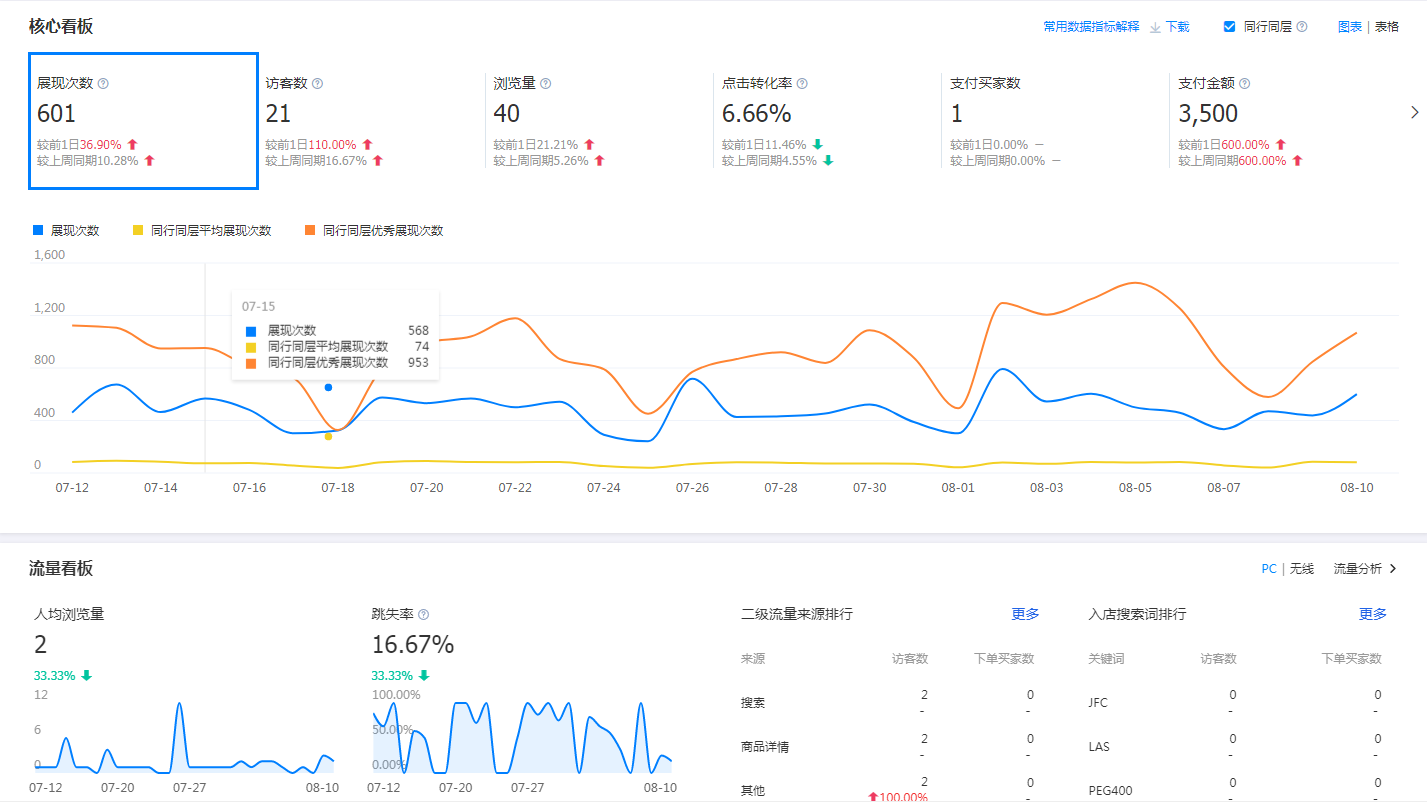
Task: Hide the 同行同层优秀展现次数 orange legend series
Action: (373, 230)
